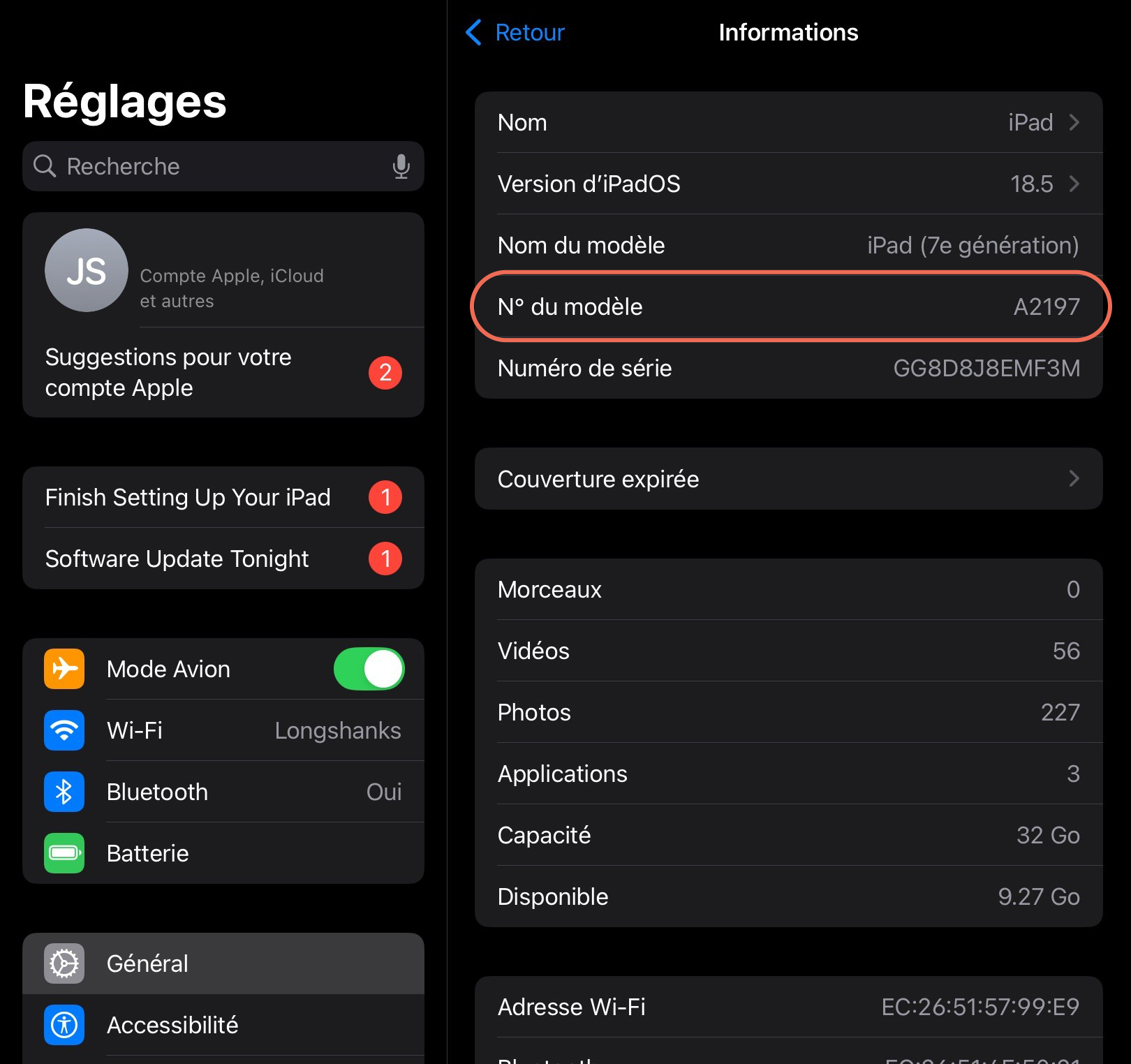Open Général settings in sidebar
Screen dimensions: 1131x1064
tap(223, 963)
